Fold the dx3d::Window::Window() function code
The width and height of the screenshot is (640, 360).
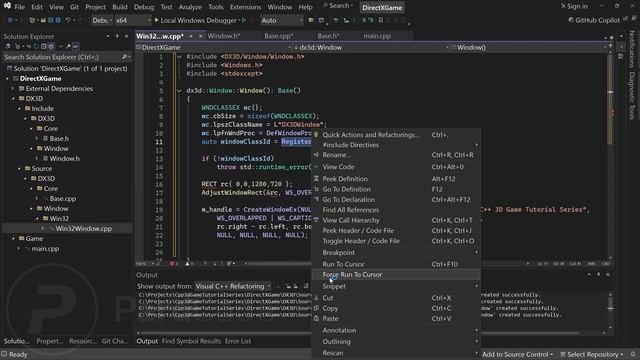pyautogui.click(x=179, y=91)
